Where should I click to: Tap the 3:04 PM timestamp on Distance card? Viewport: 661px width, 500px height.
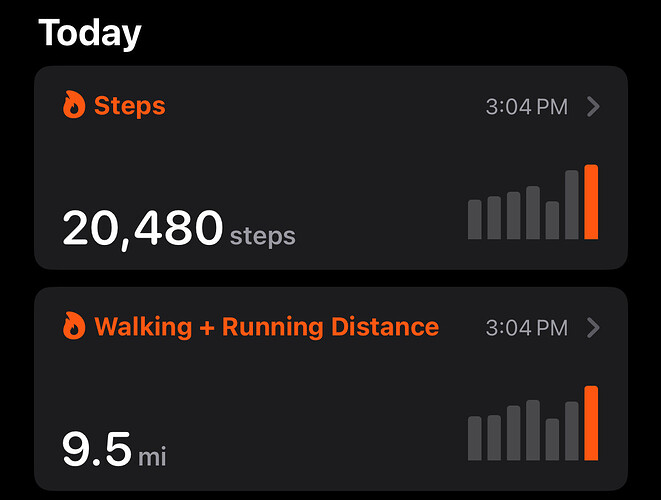[527, 328]
